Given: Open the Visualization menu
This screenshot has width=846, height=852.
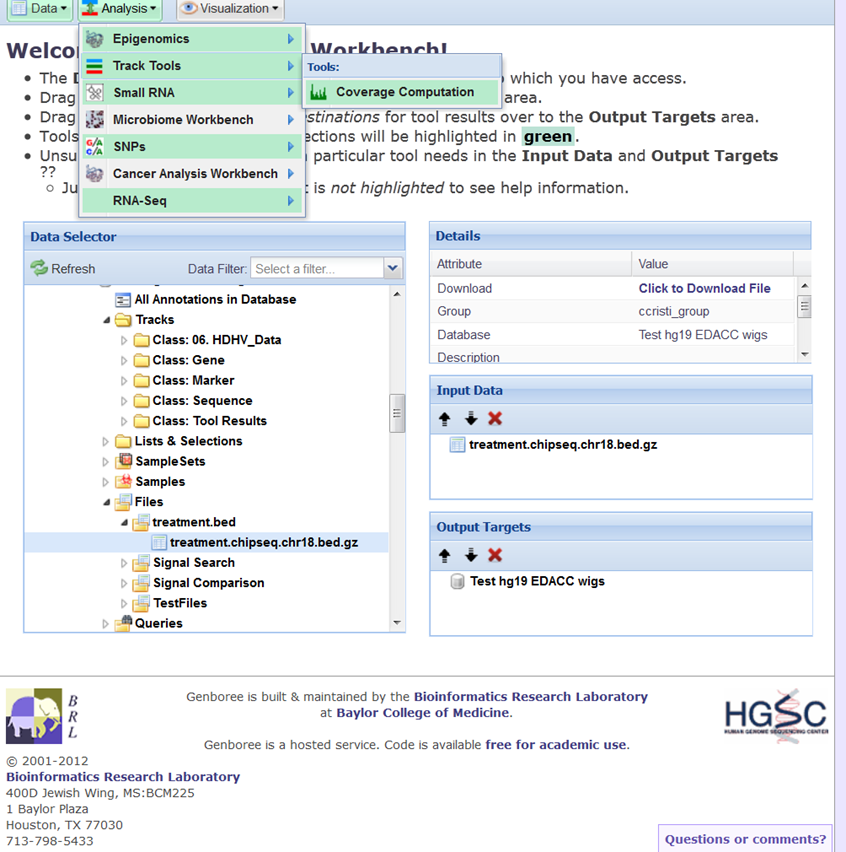Looking at the screenshot, I should pyautogui.click(x=229, y=9).
